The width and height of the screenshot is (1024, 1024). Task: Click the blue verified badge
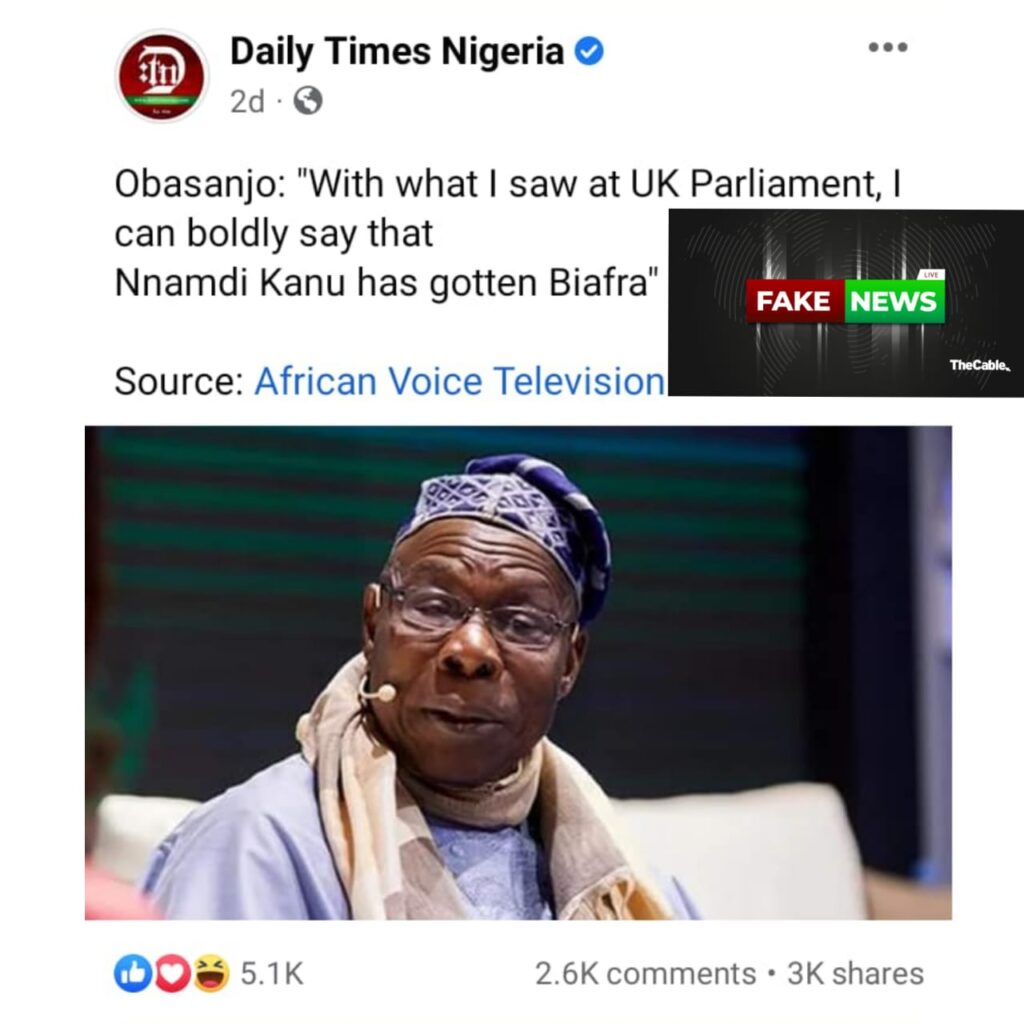pos(589,51)
